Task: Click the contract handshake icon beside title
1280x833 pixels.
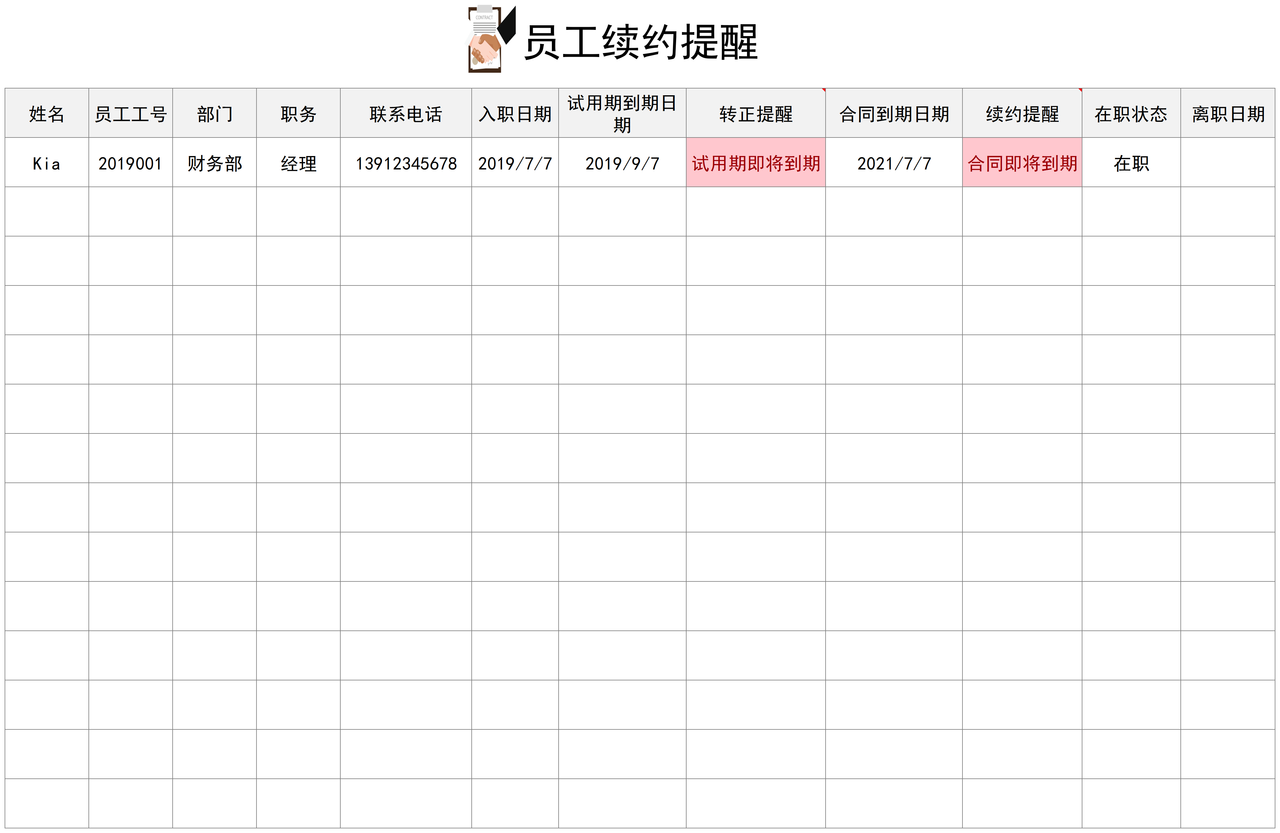Action: pos(489,40)
